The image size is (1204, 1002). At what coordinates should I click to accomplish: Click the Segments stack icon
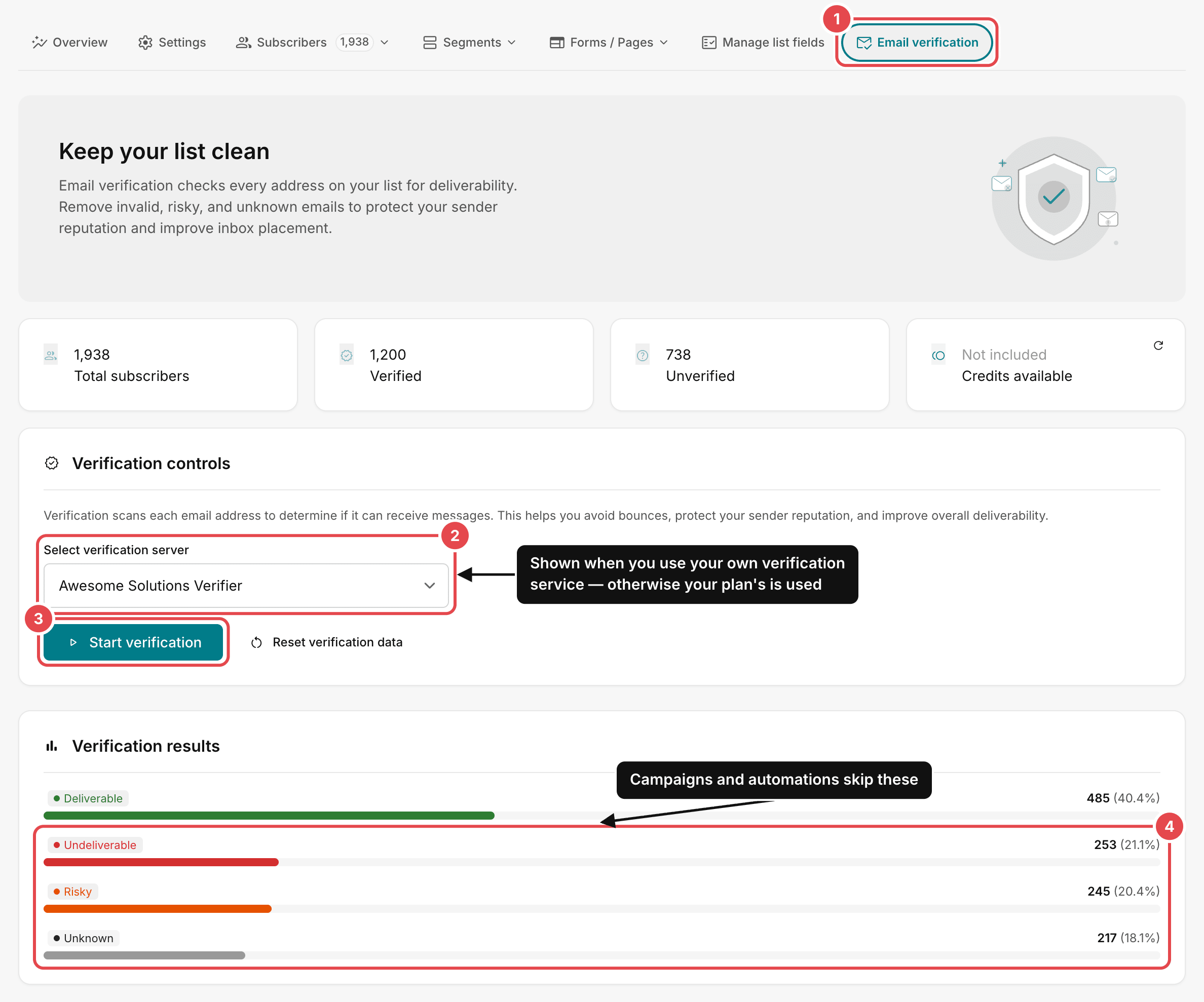click(429, 43)
